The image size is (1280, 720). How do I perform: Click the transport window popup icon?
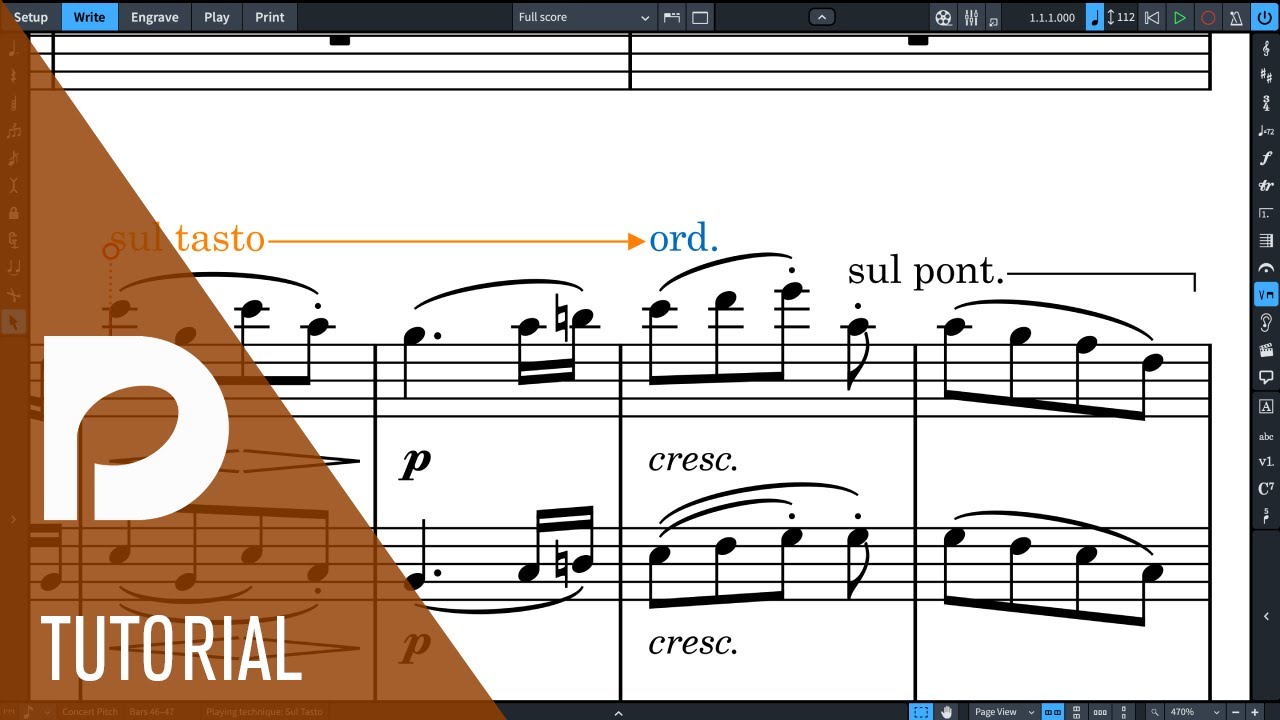click(x=993, y=19)
